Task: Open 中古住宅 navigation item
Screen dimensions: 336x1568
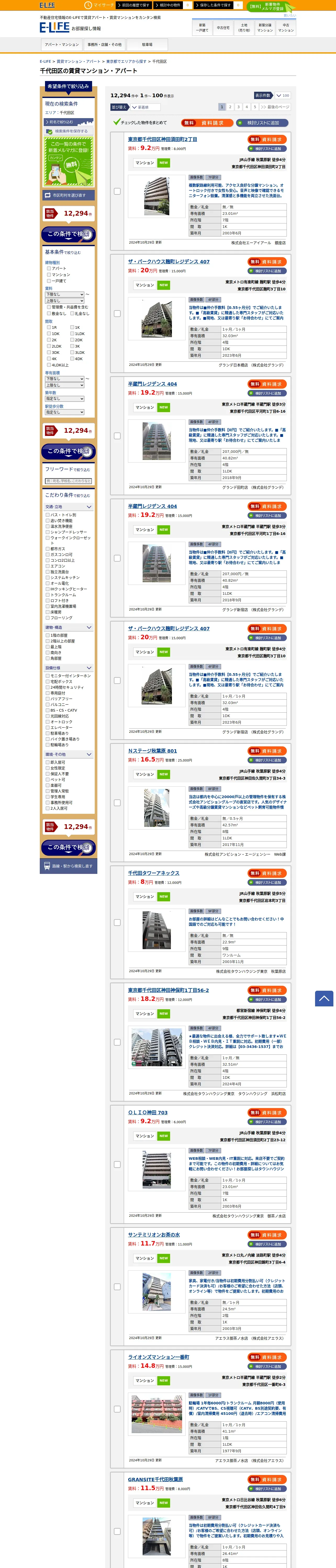Action: (223, 27)
